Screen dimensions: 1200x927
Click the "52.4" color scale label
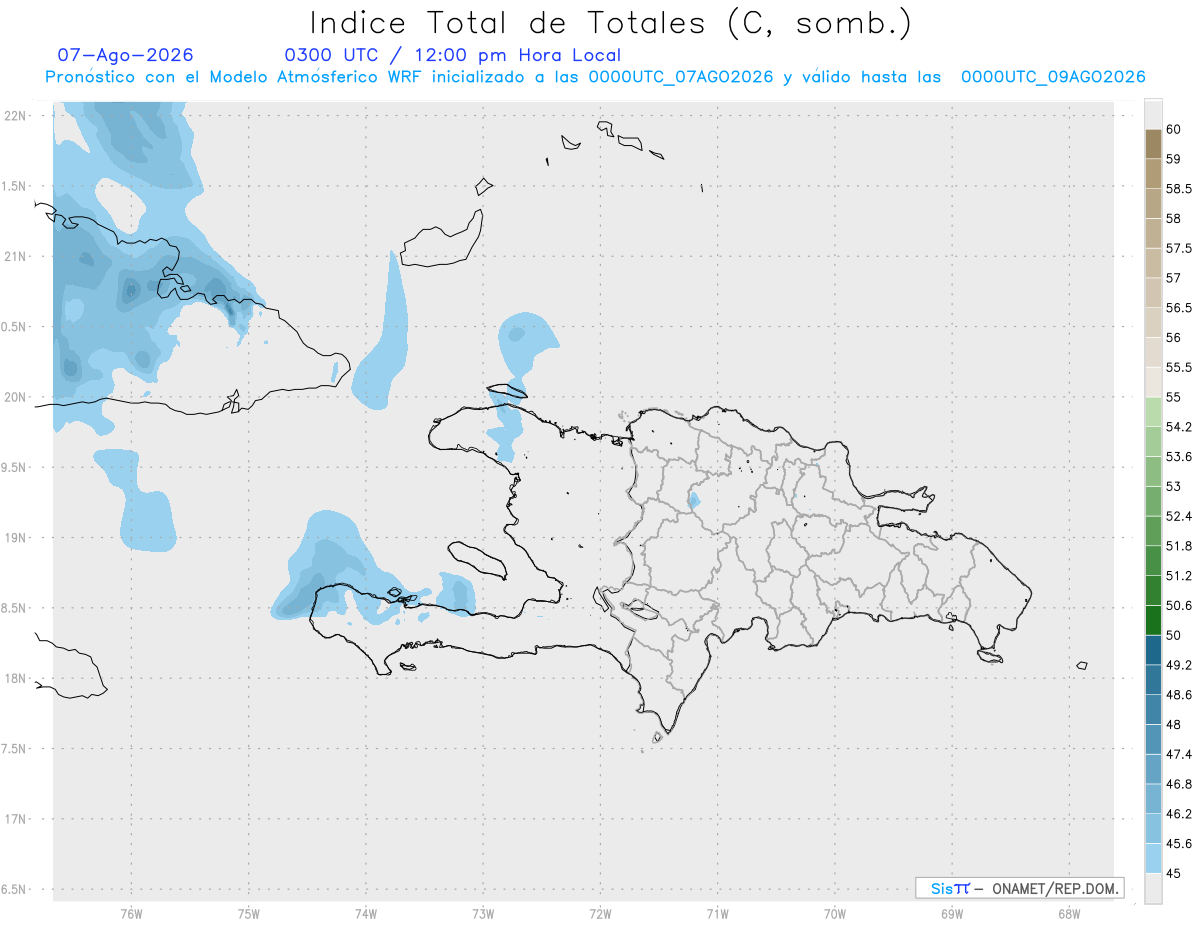pyautogui.click(x=1179, y=516)
